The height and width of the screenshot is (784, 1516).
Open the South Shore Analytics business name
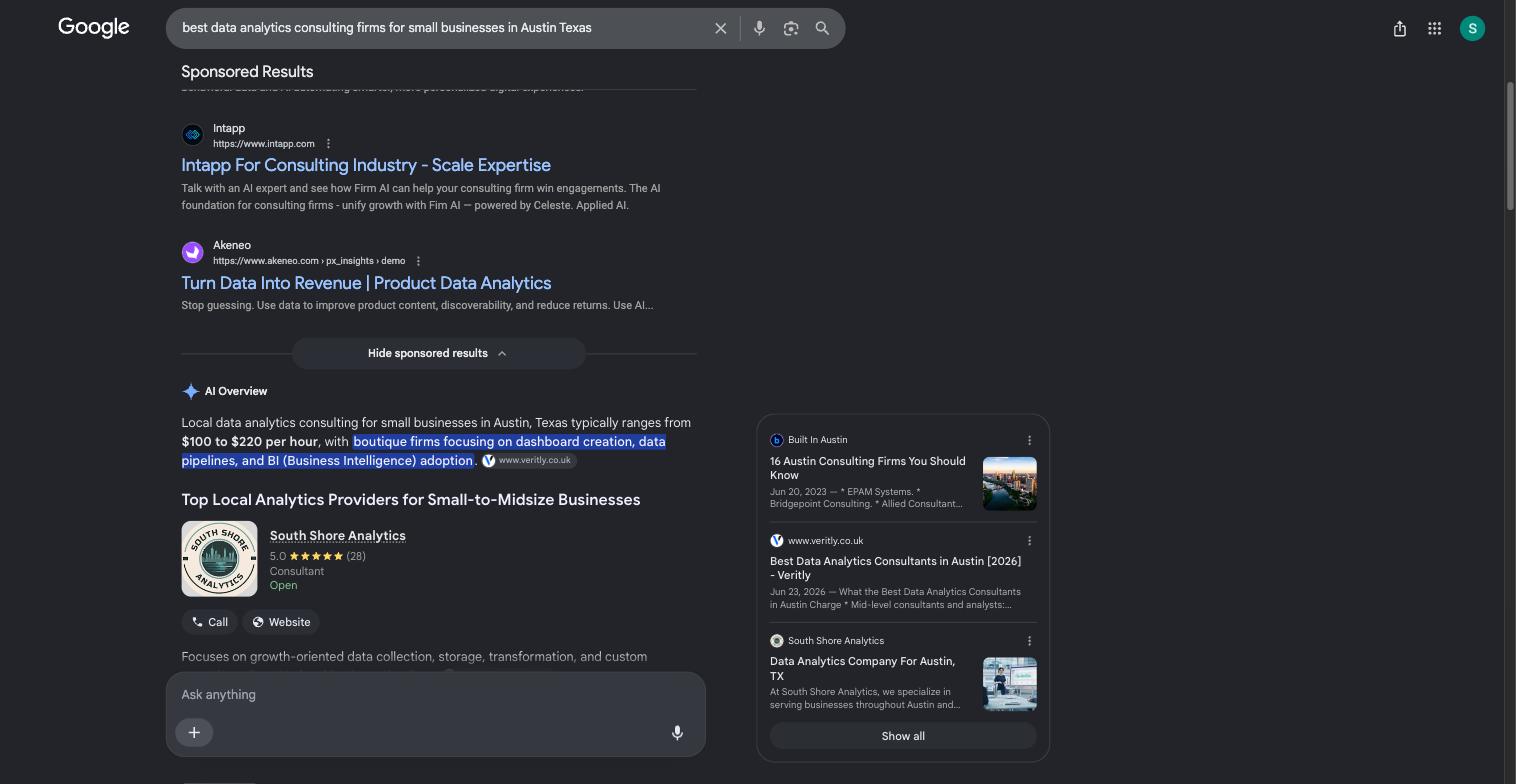(338, 536)
